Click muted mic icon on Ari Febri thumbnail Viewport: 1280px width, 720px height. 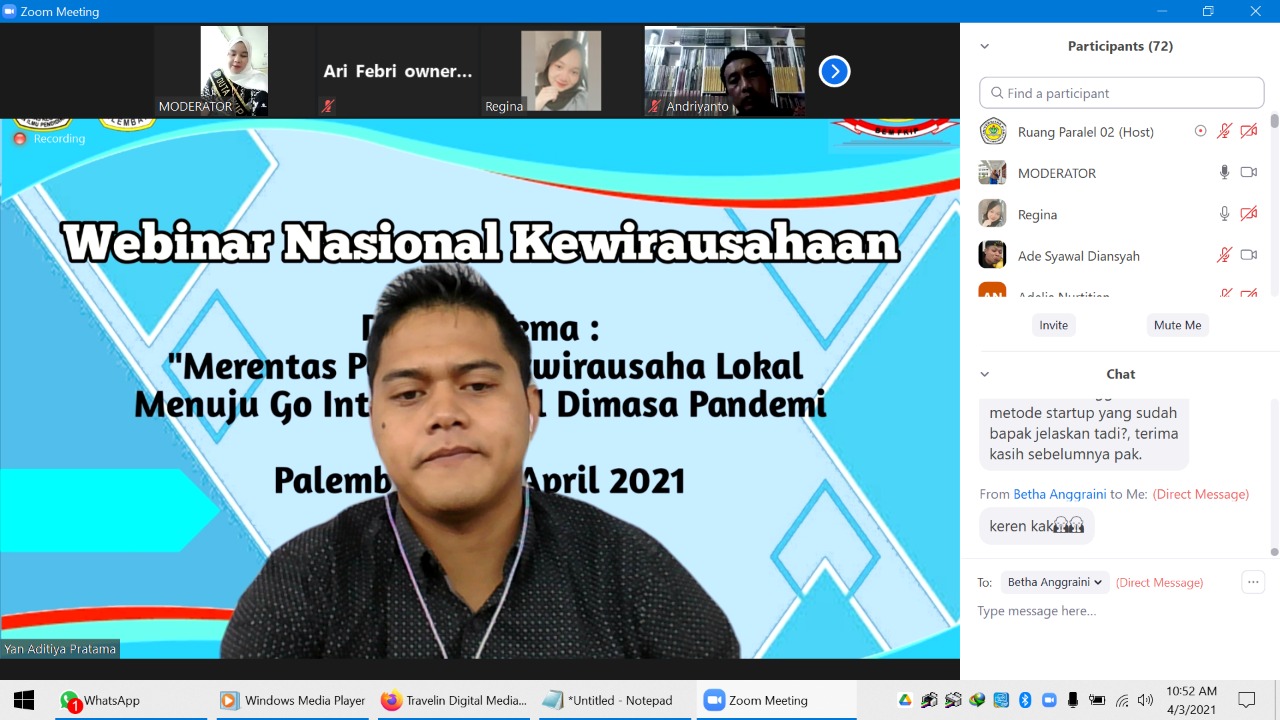pos(327,106)
